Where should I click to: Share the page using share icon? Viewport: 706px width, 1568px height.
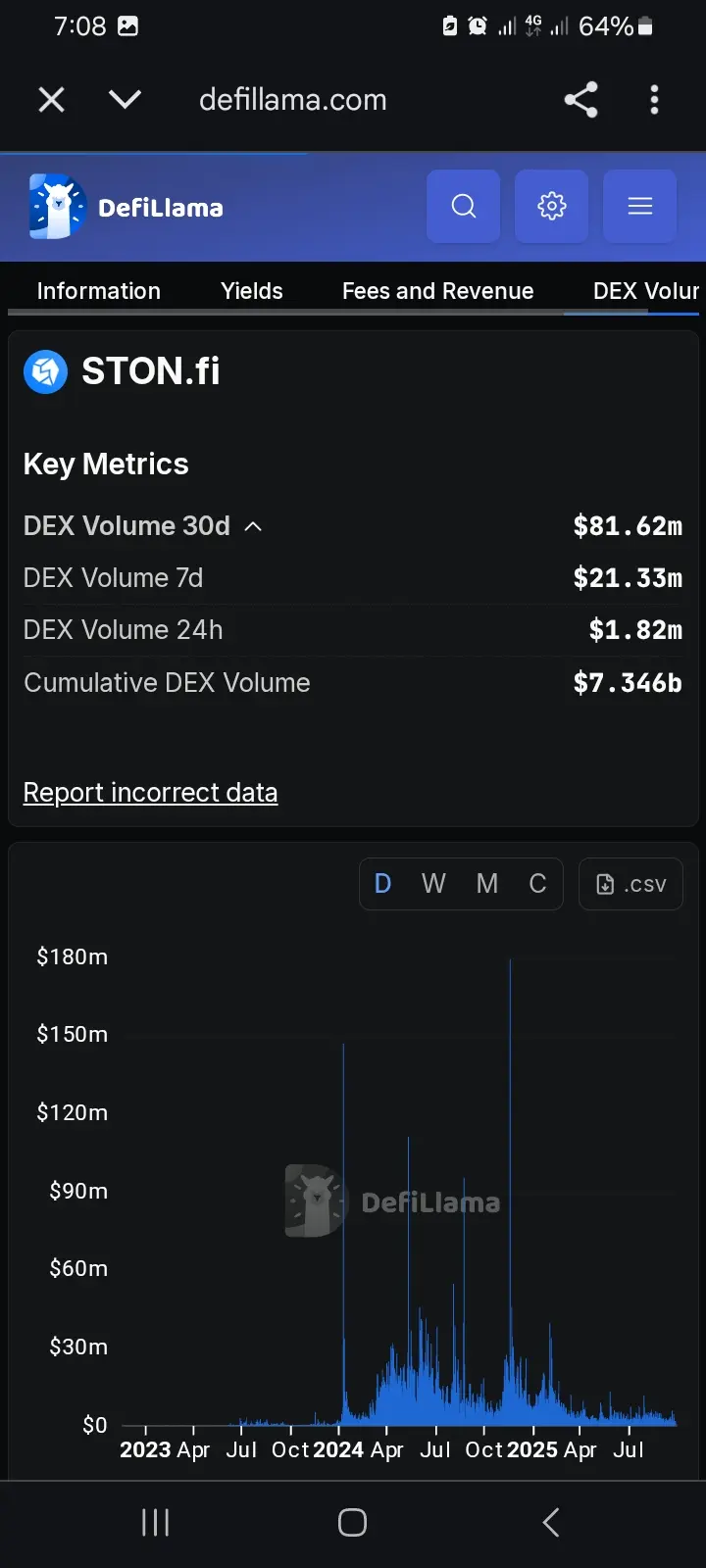click(580, 99)
